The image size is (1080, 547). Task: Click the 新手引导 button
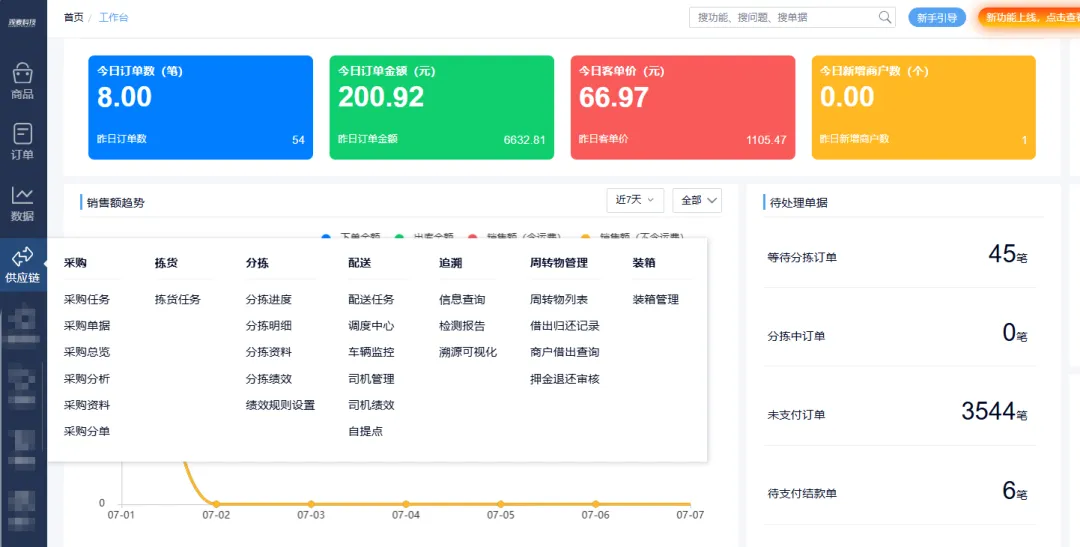pos(937,18)
